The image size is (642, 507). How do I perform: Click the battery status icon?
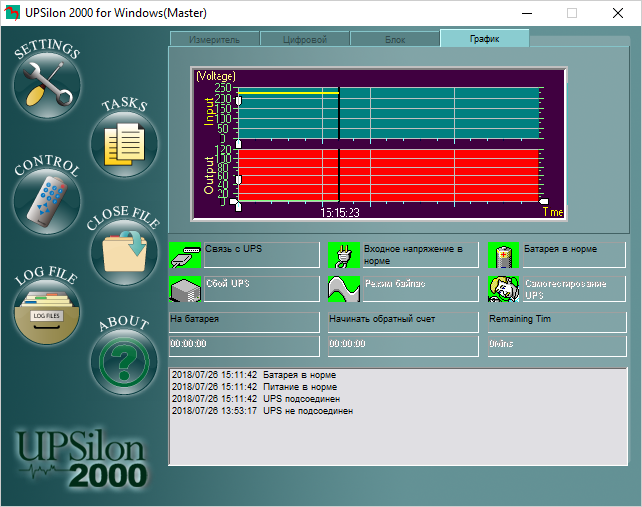coord(503,256)
